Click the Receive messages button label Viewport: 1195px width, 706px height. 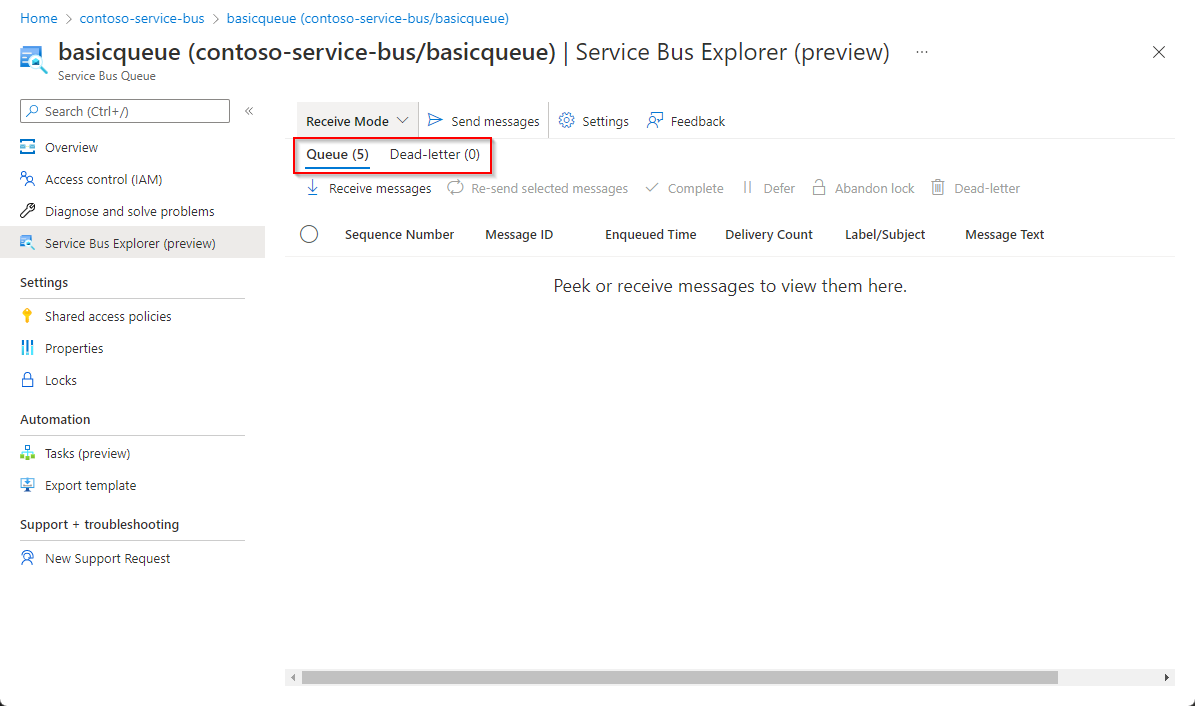pos(380,188)
